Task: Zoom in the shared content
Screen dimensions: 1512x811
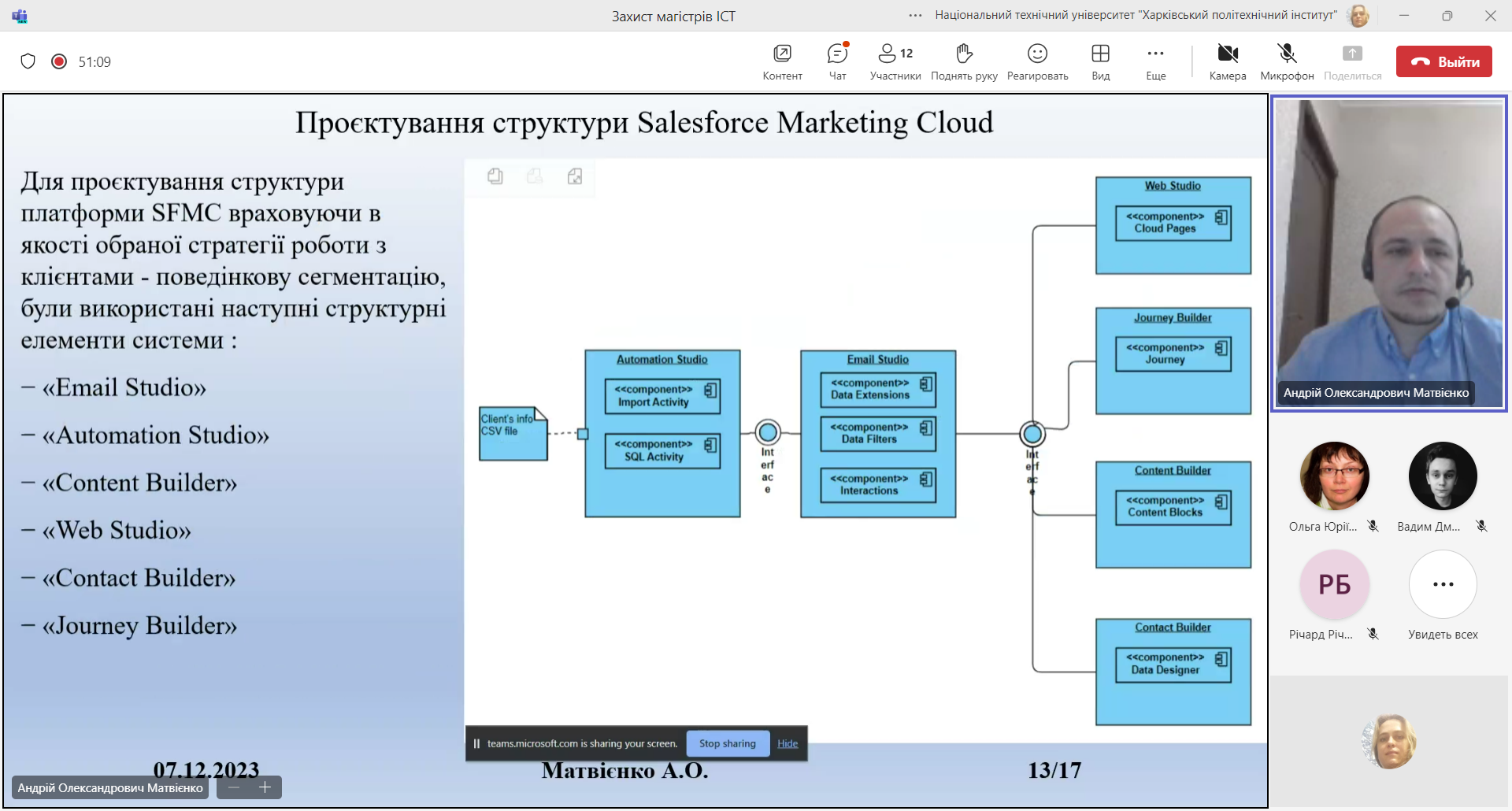Action: pyautogui.click(x=265, y=787)
